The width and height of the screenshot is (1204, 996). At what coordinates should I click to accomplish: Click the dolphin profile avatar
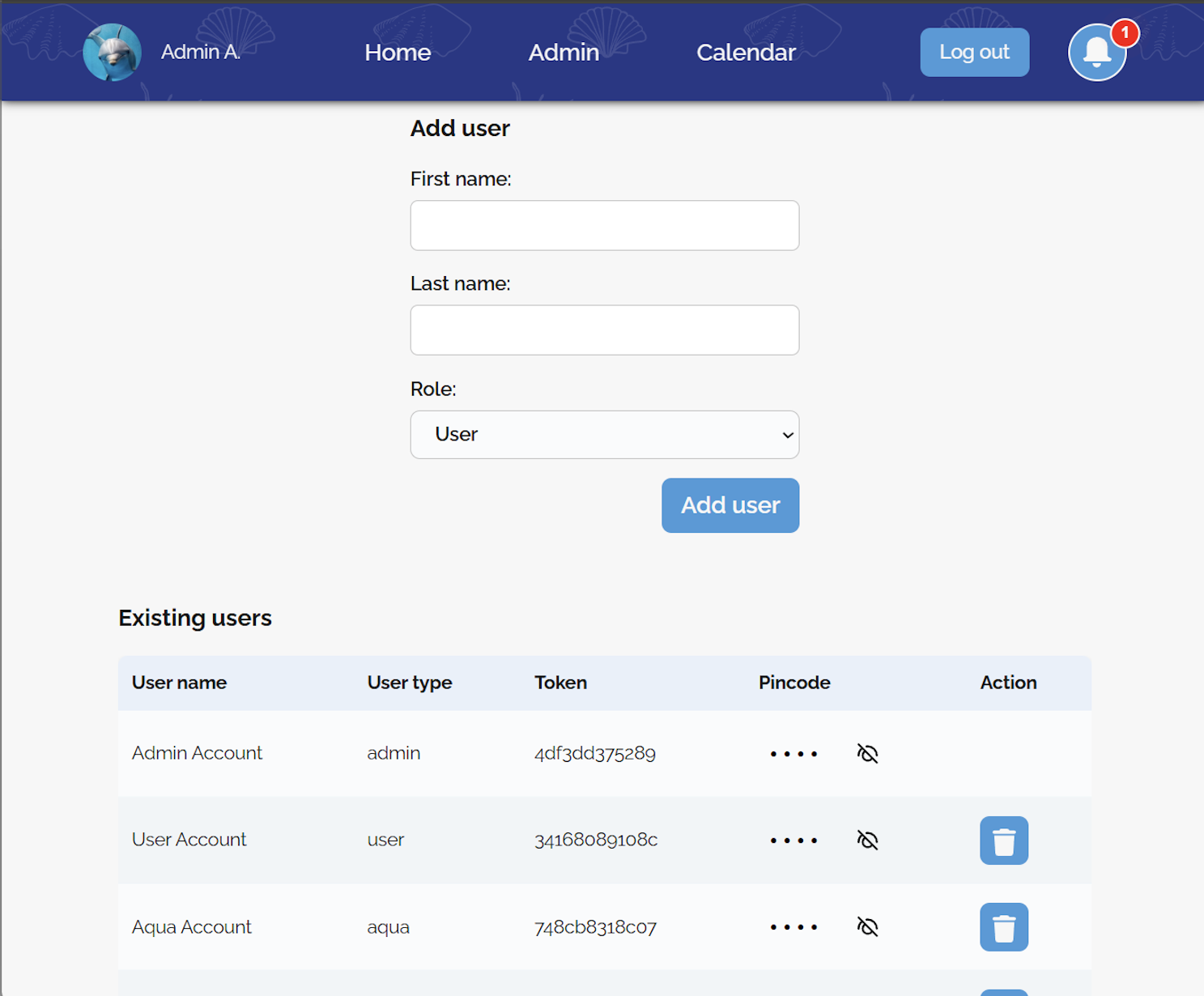[x=112, y=53]
